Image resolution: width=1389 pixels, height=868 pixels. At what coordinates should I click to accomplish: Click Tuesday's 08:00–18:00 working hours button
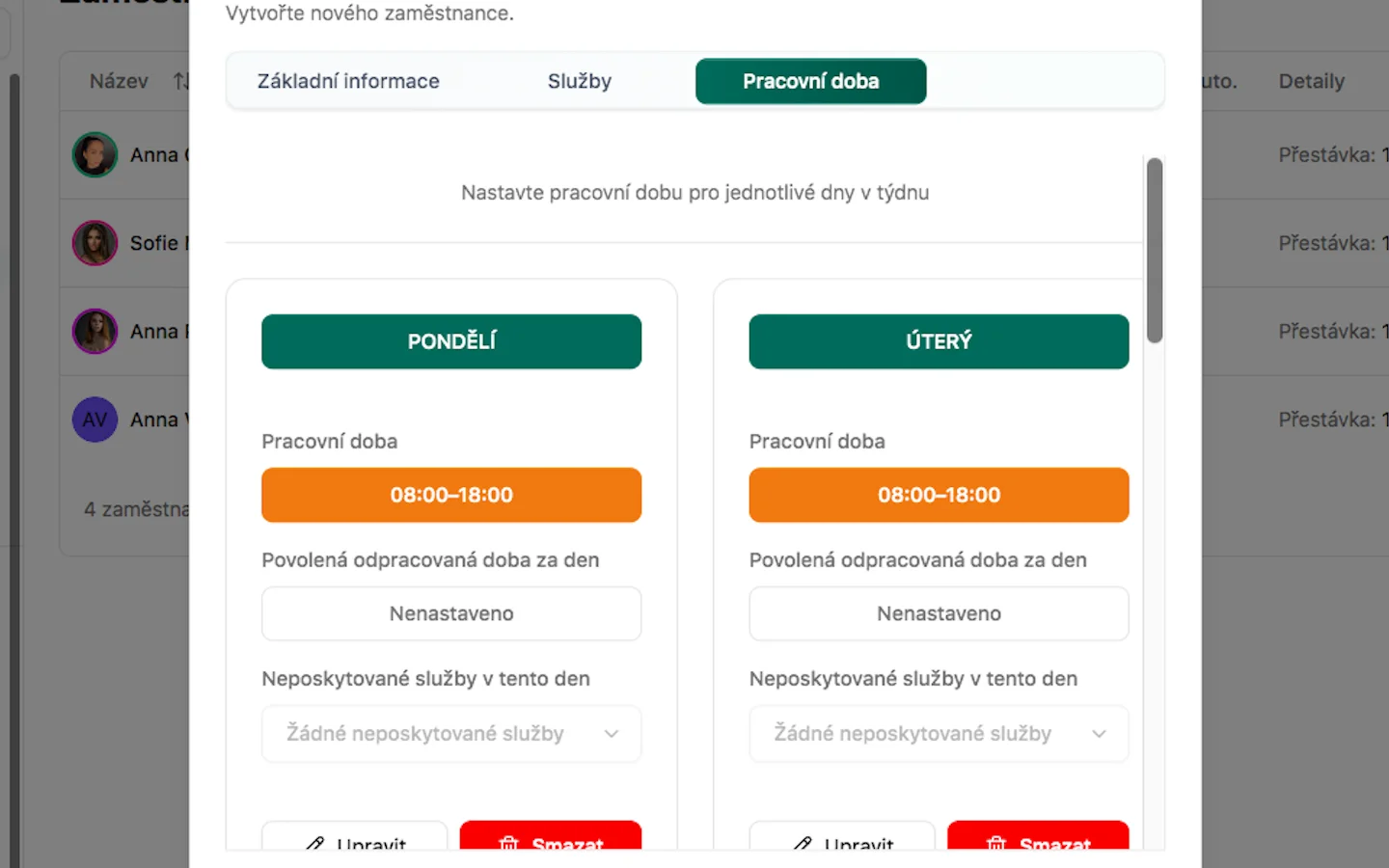939,495
